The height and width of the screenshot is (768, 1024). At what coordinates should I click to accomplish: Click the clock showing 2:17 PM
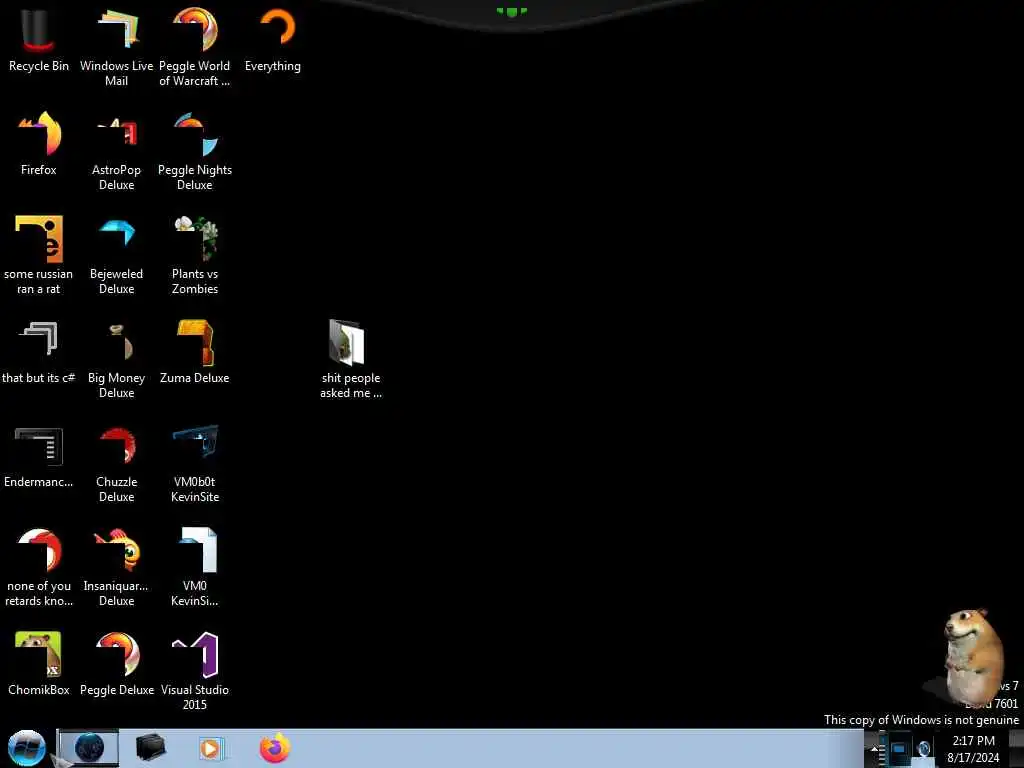tap(973, 749)
